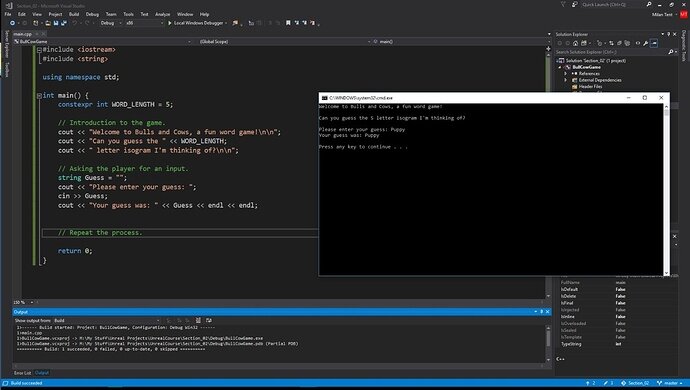Click Solution Explorer Collapse All icon

coord(620,43)
